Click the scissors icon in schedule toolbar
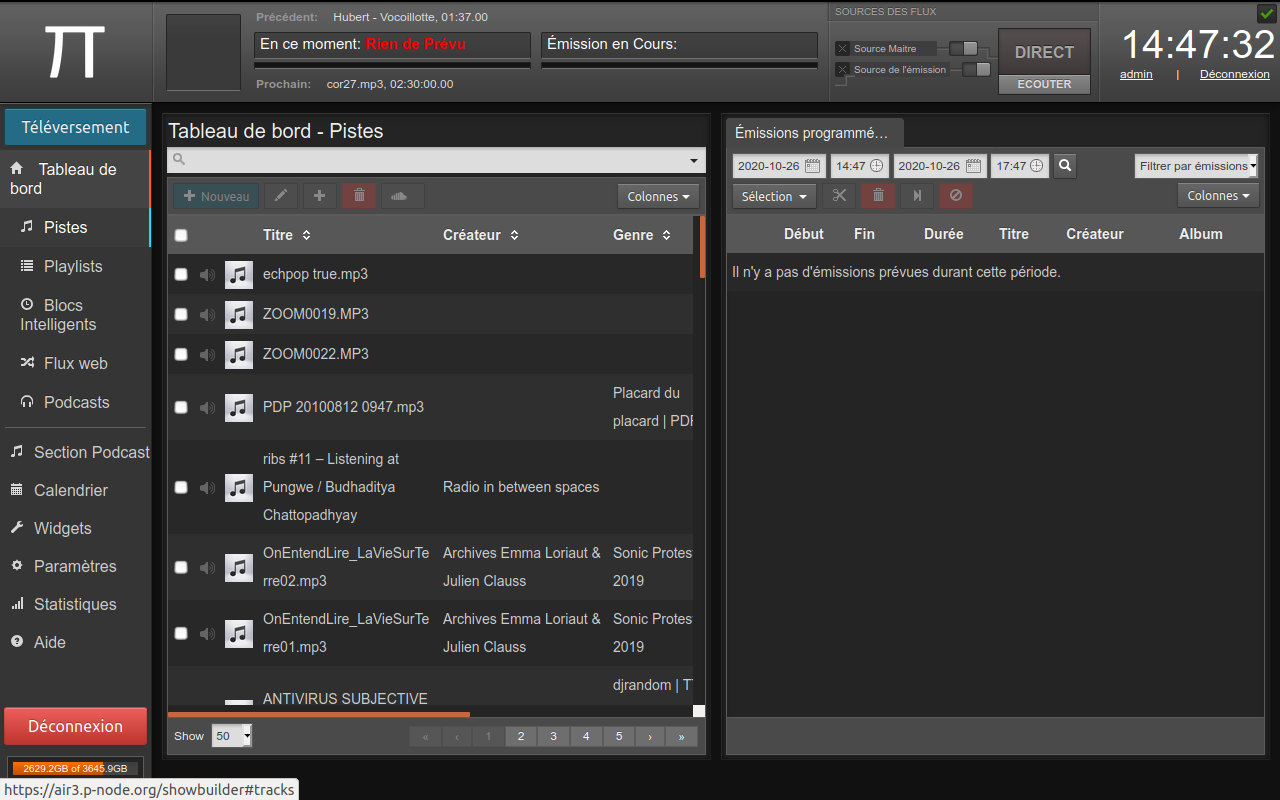This screenshot has width=1280, height=800. click(x=839, y=196)
